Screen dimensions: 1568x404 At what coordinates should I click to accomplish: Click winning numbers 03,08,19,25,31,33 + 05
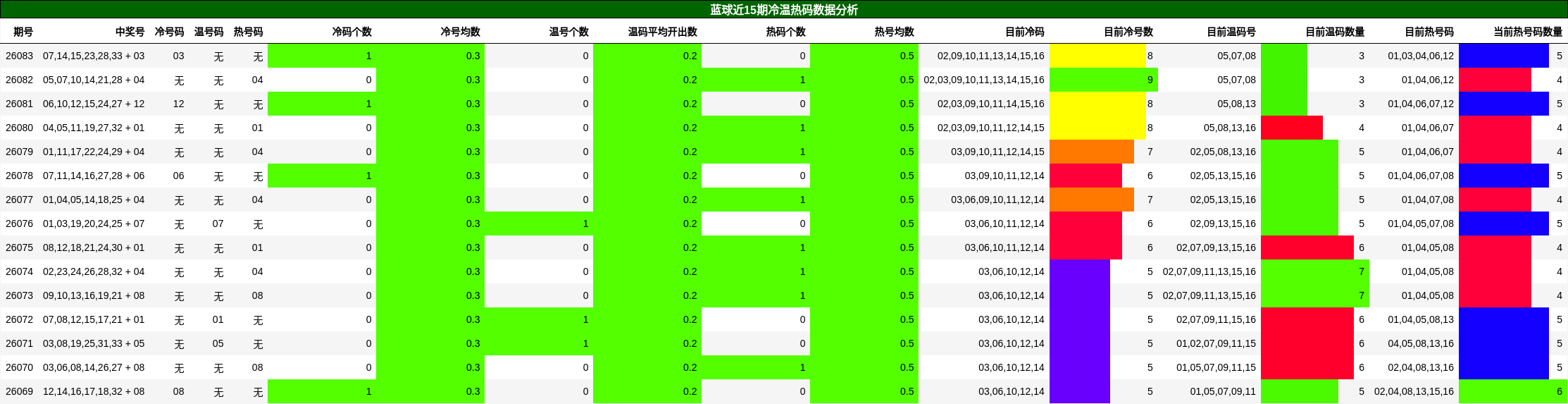pyautogui.click(x=94, y=343)
